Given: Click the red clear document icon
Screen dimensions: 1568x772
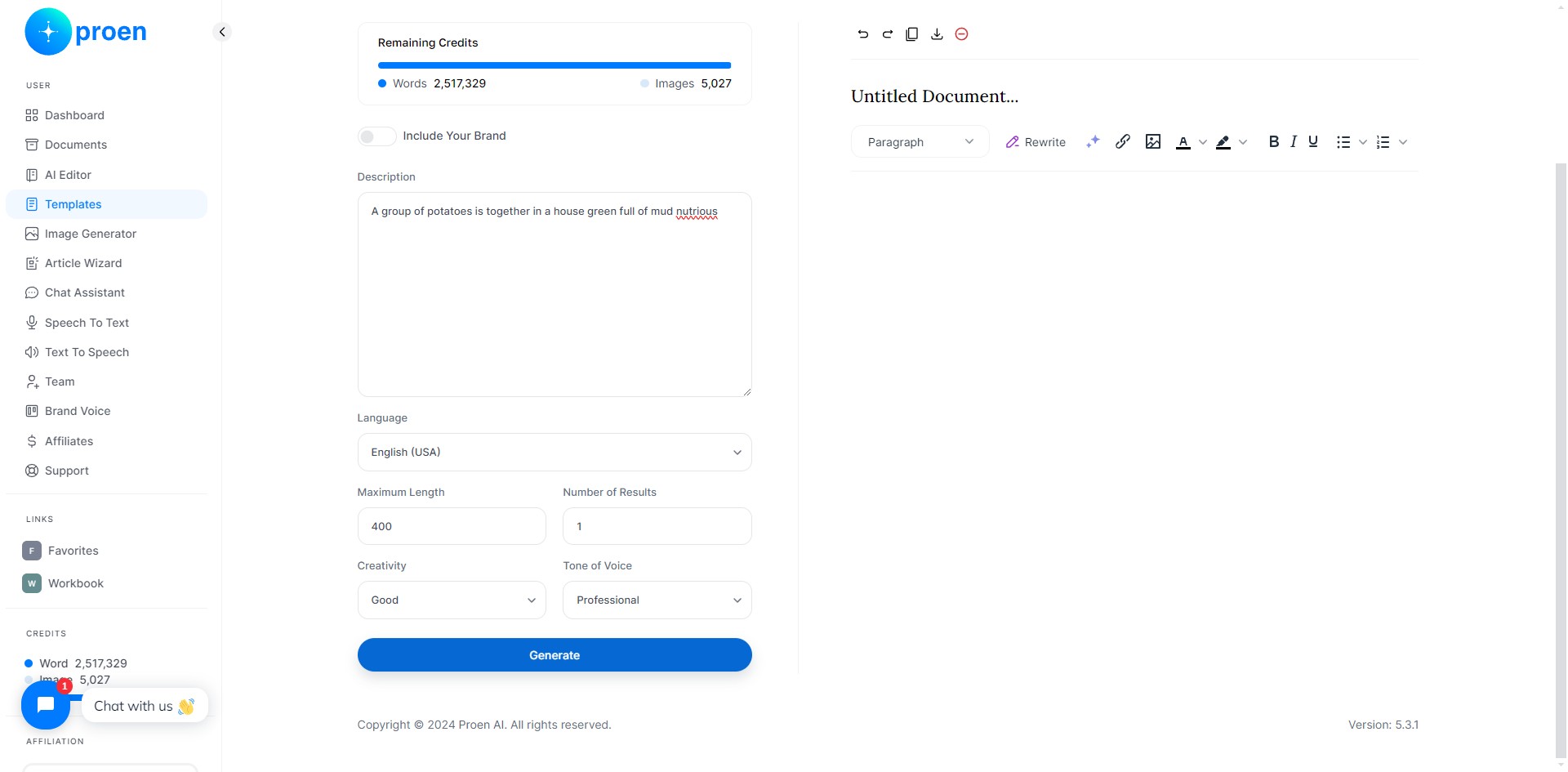Looking at the screenshot, I should click(962, 34).
